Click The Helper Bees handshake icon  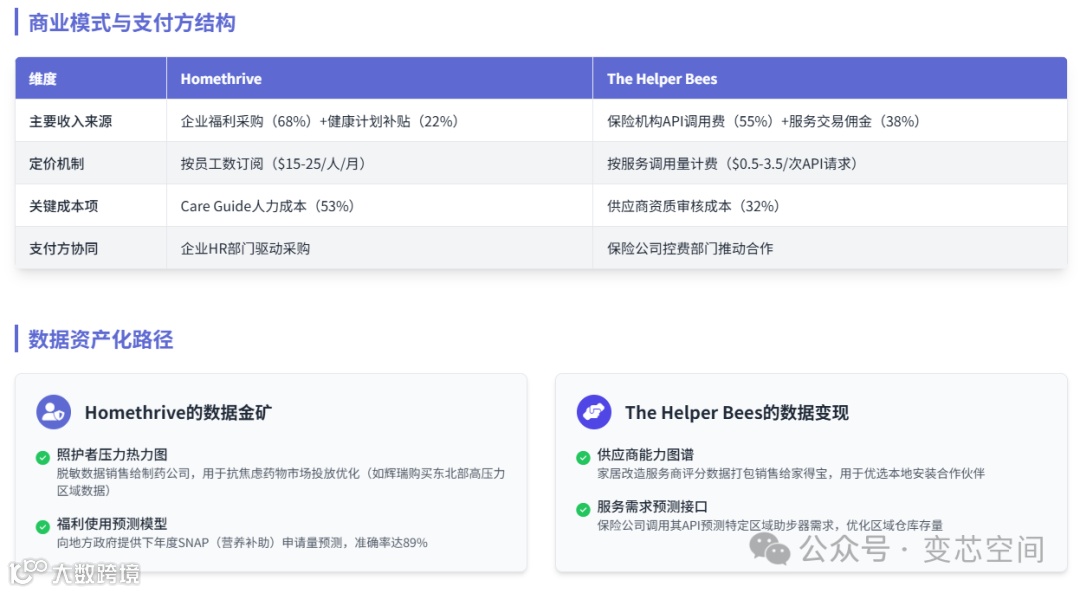click(594, 412)
